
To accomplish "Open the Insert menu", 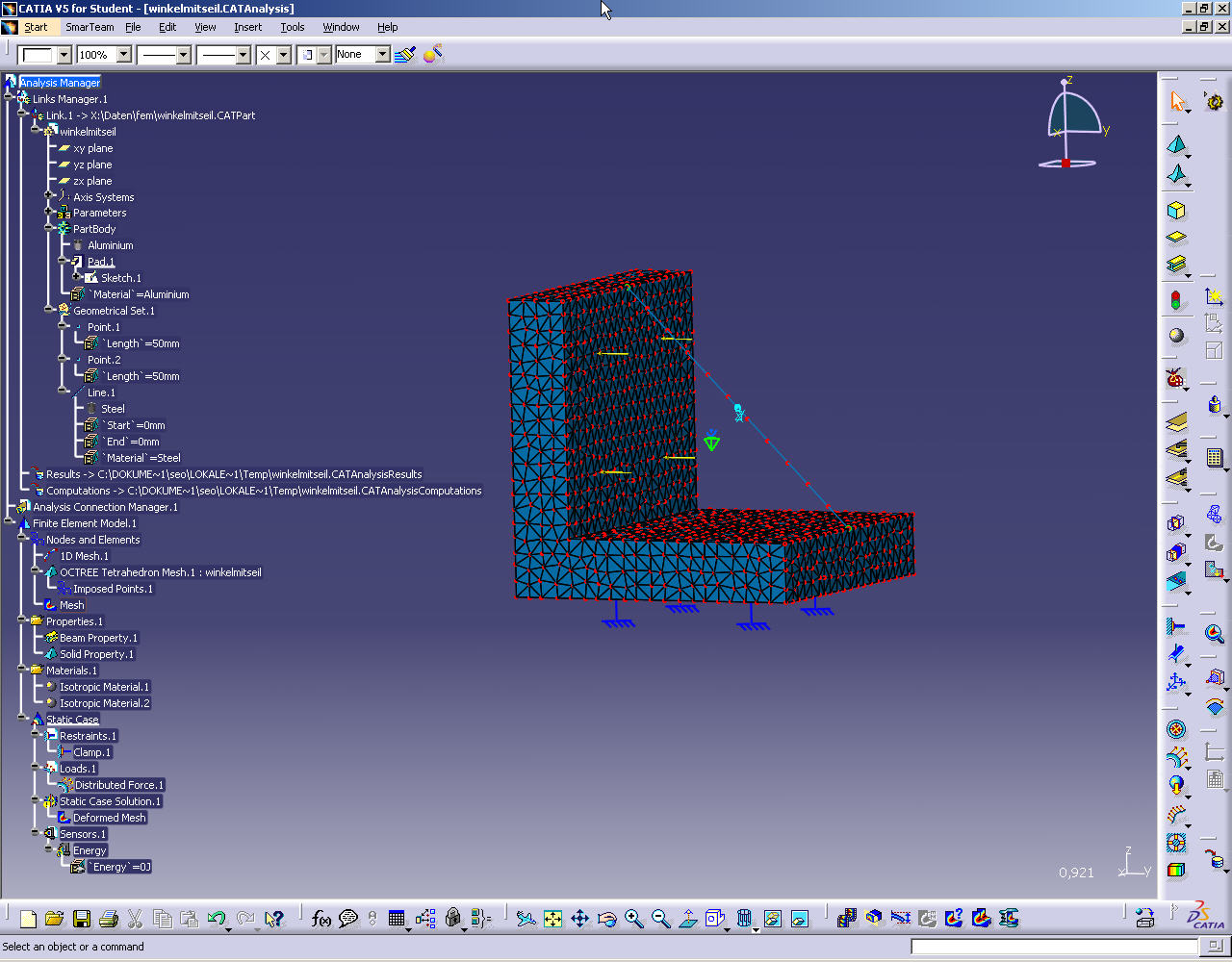I will point(247,27).
